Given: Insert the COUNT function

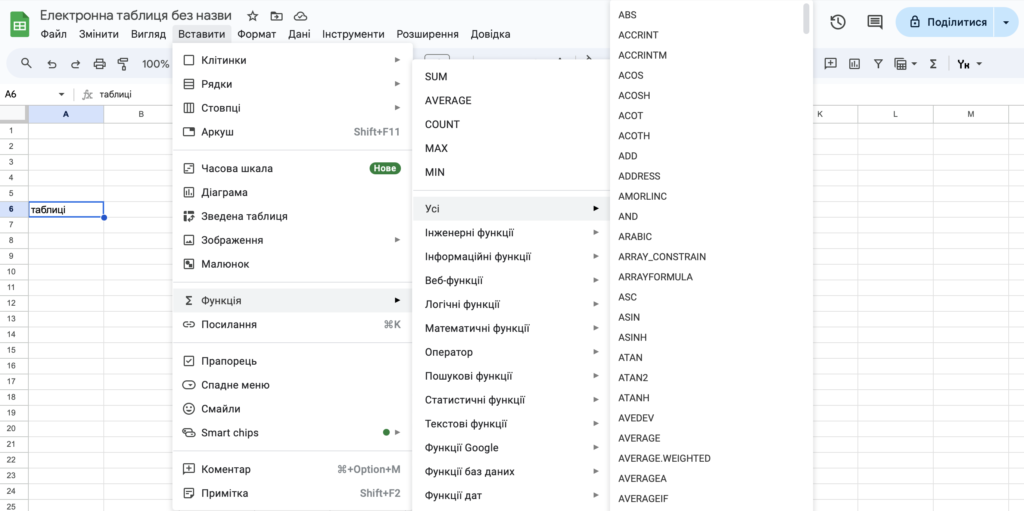Looking at the screenshot, I should [x=511, y=124].
